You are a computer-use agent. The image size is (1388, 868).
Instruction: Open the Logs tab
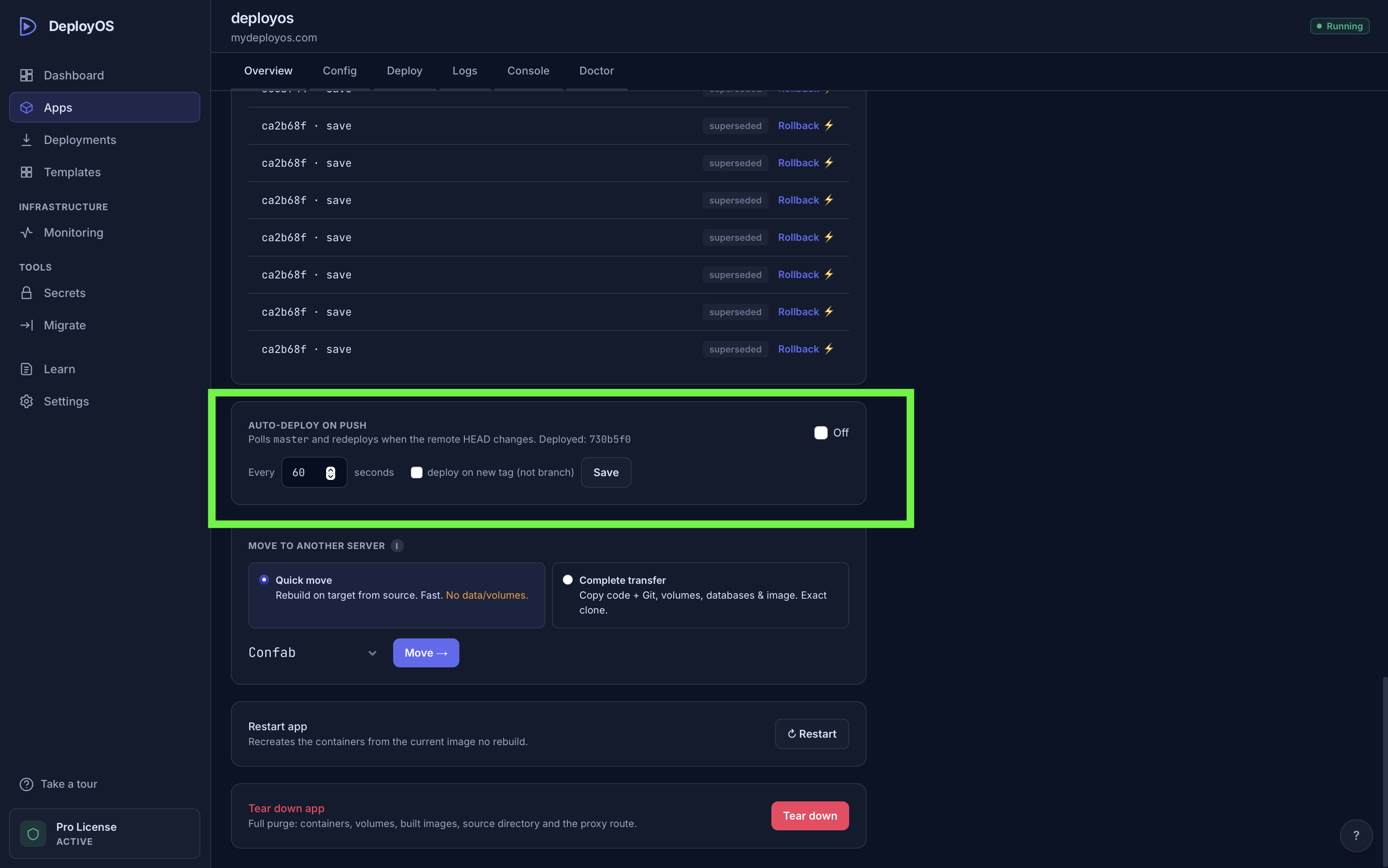click(x=465, y=71)
